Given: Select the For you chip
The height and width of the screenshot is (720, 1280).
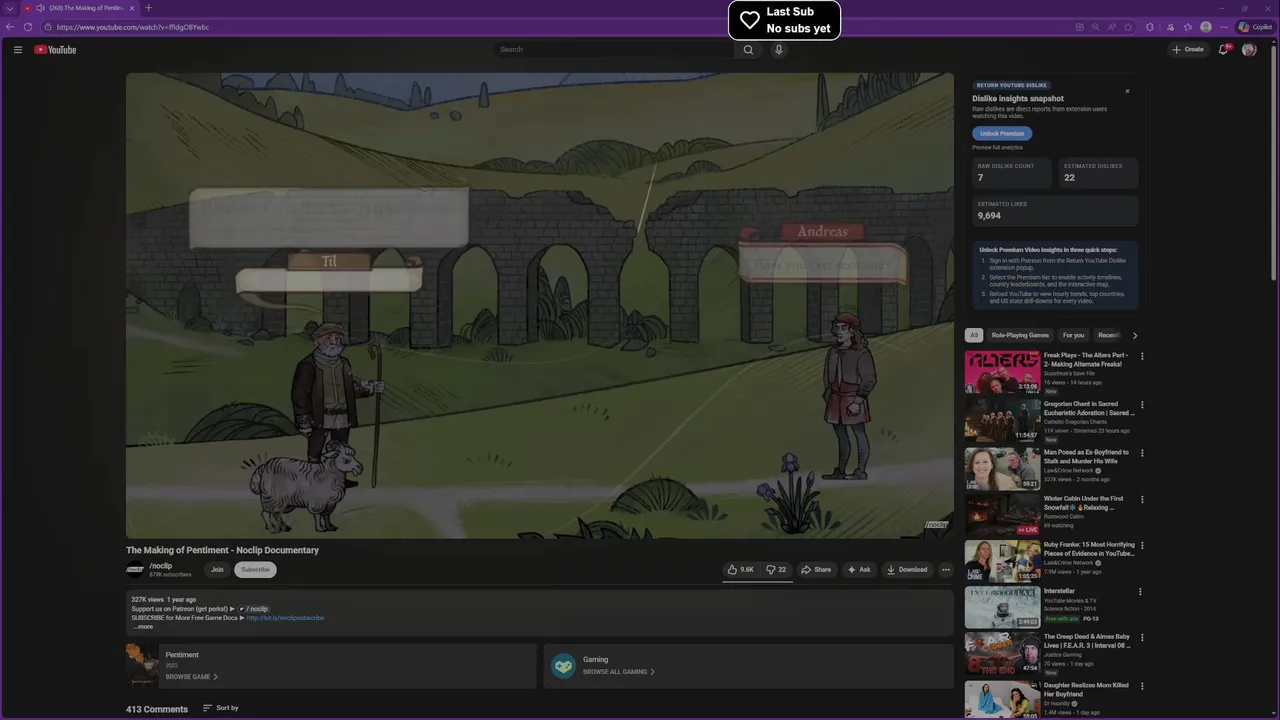Looking at the screenshot, I should 1073,335.
